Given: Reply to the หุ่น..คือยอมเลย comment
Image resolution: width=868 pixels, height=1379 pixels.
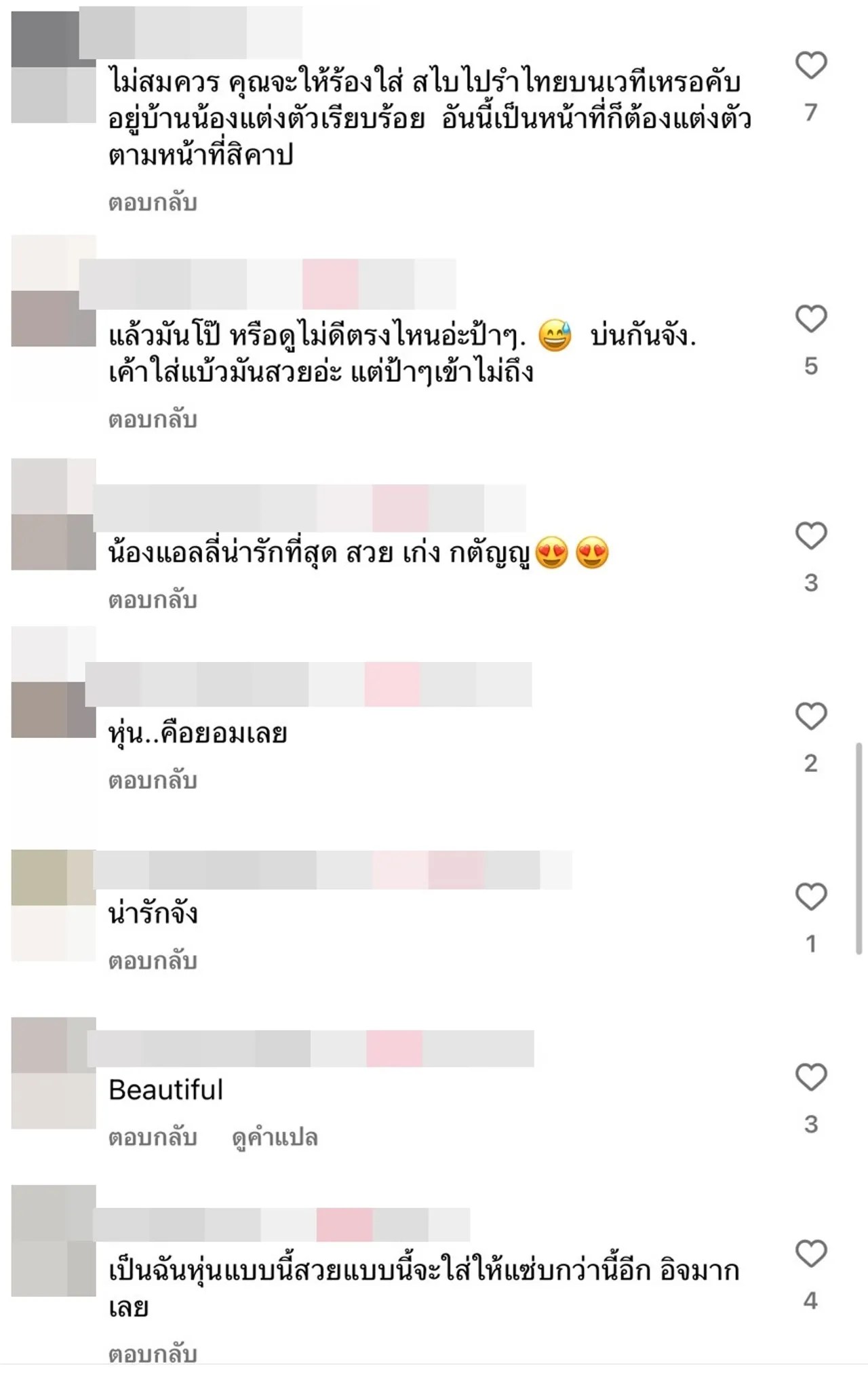Looking at the screenshot, I should [153, 781].
